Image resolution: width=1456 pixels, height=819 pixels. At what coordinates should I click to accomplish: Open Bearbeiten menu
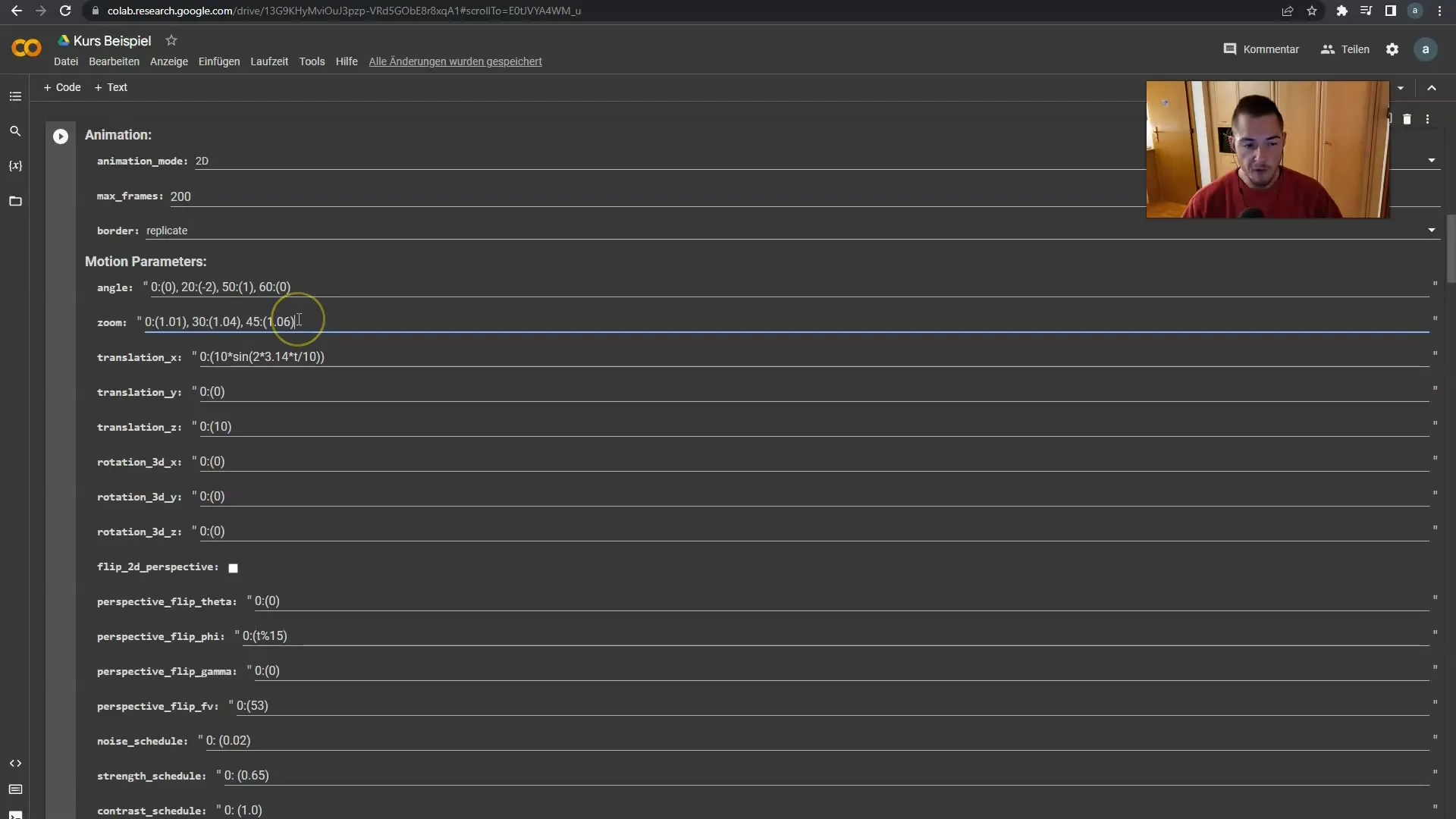point(114,61)
